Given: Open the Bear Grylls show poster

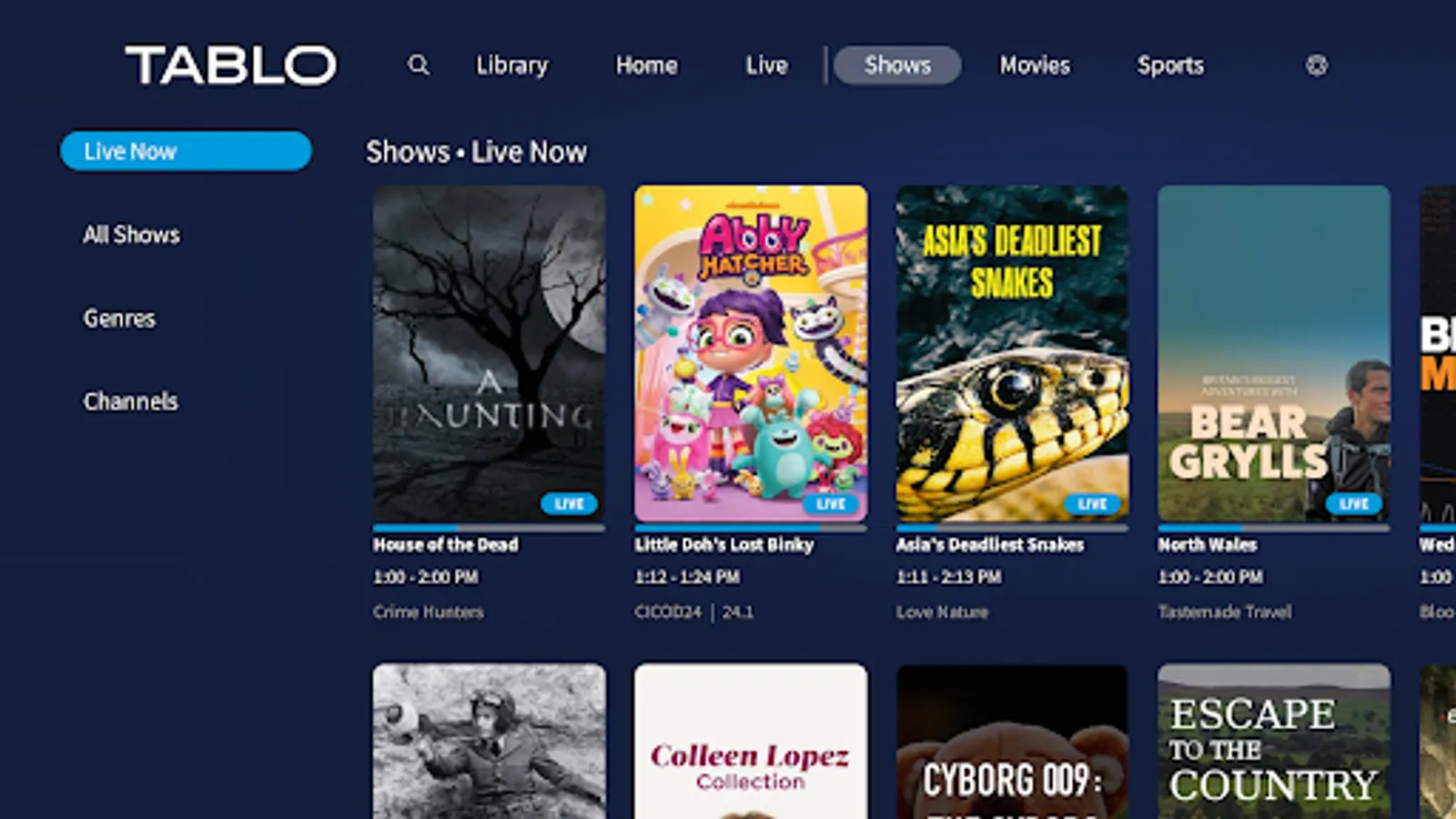Looking at the screenshot, I should (x=1274, y=354).
